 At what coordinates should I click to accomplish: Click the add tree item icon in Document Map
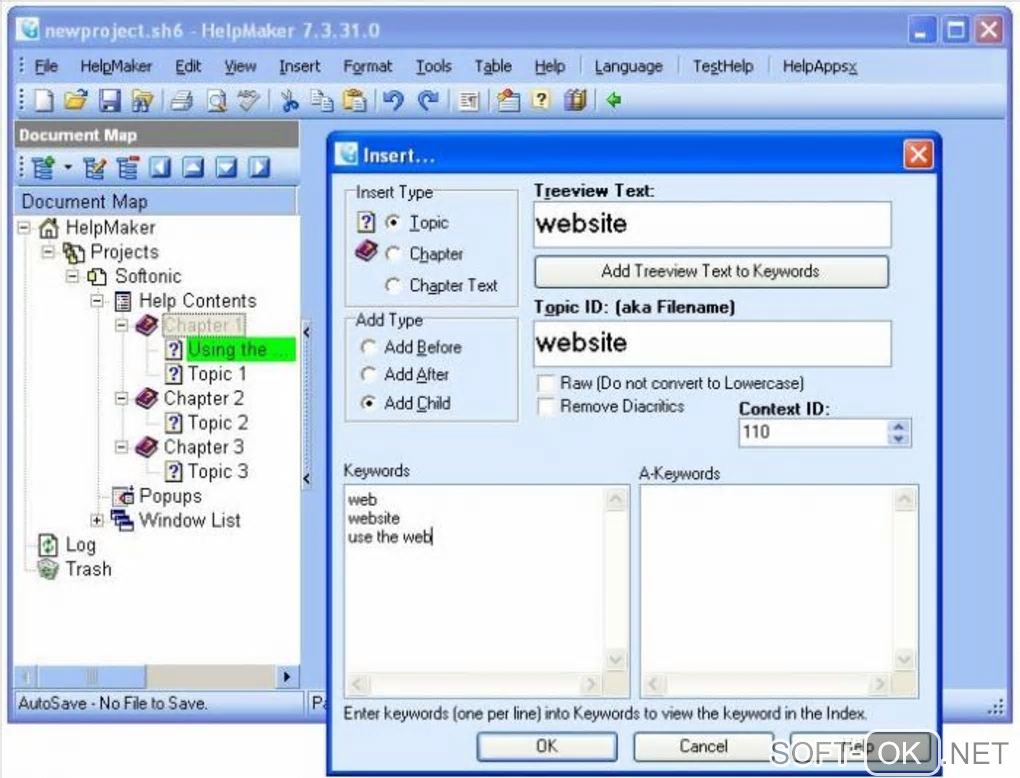[x=44, y=168]
